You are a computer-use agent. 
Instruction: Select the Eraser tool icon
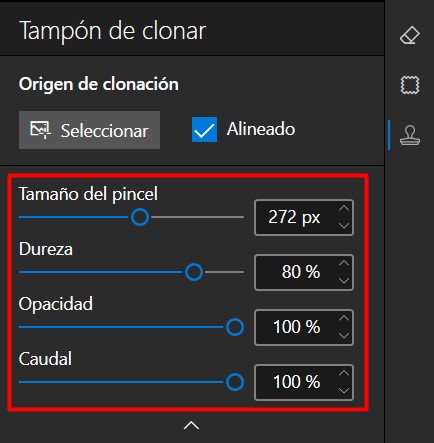pos(410,35)
